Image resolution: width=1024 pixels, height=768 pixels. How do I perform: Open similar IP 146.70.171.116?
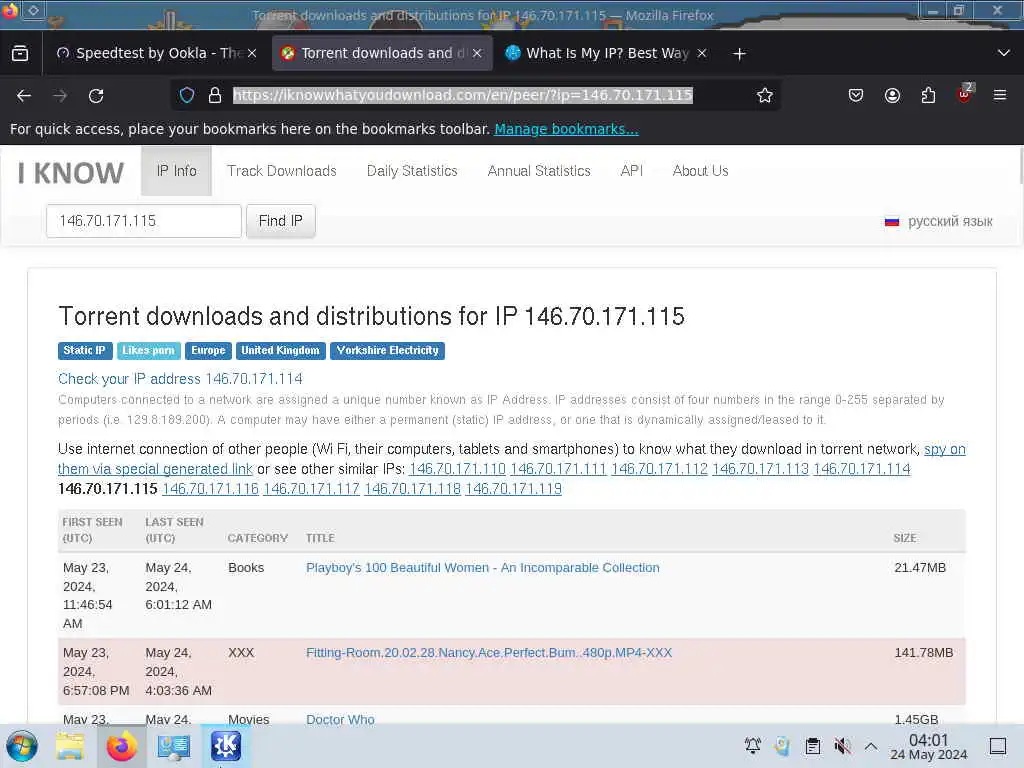(210, 488)
